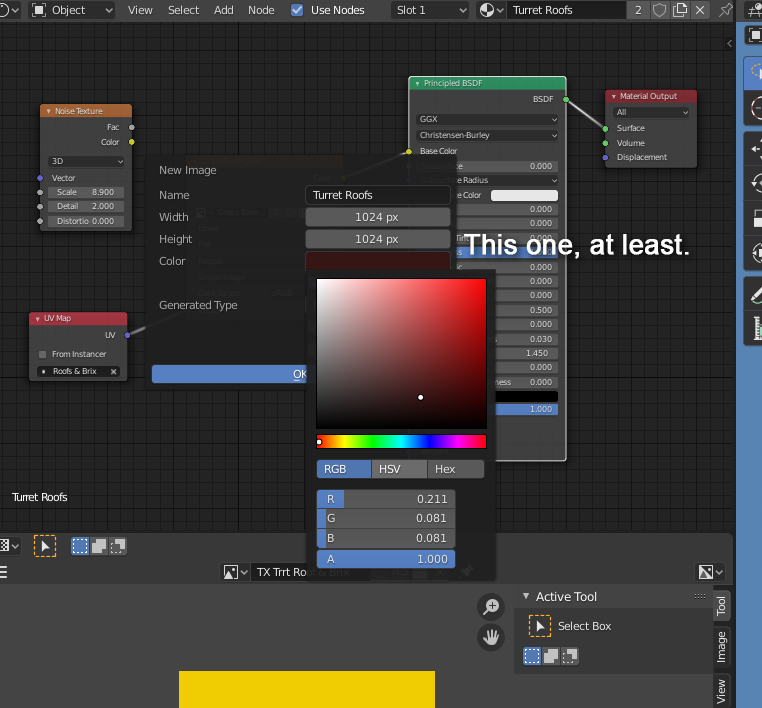Open the editor type dropdown in image editor header

[x=9, y=546]
